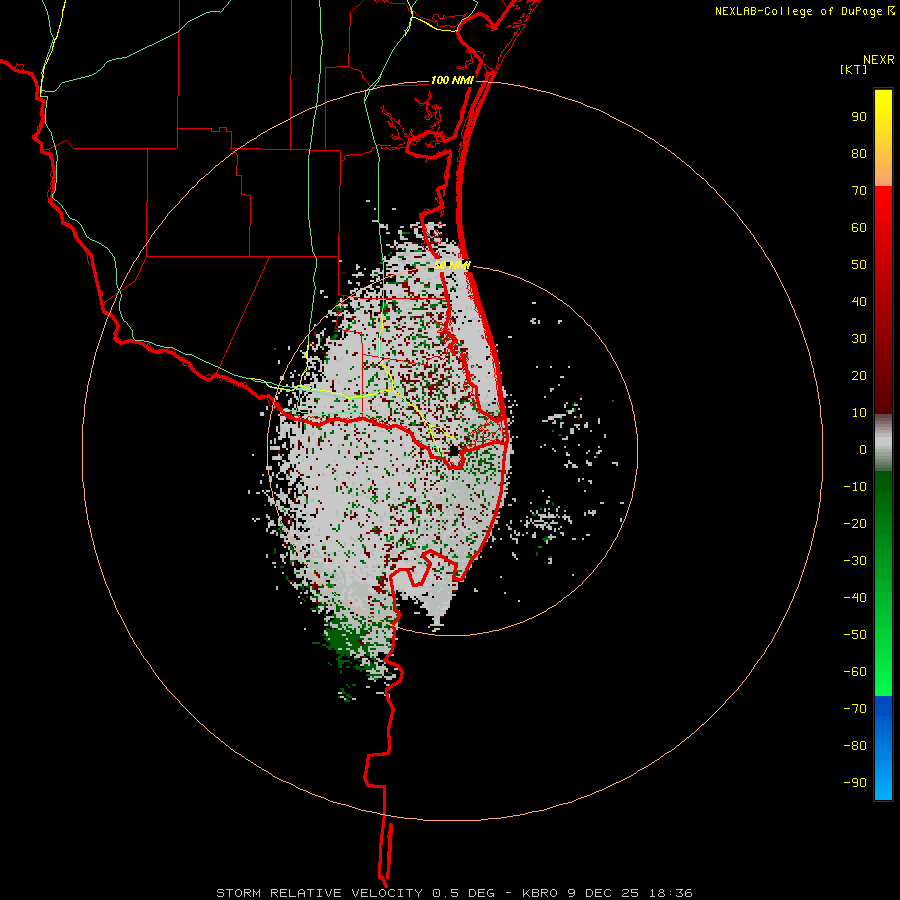The image size is (900, 900).
Task: Click the 50 NMI range ring label
Action: point(452,265)
